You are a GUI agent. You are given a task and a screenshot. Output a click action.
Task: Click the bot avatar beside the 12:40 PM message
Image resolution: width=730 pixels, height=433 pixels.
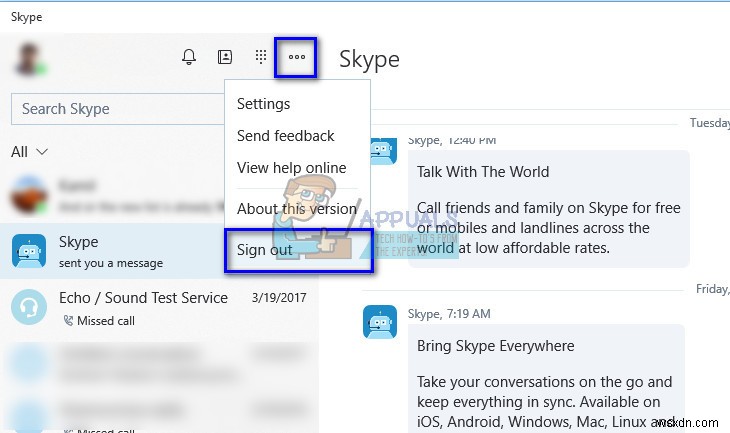click(x=384, y=151)
